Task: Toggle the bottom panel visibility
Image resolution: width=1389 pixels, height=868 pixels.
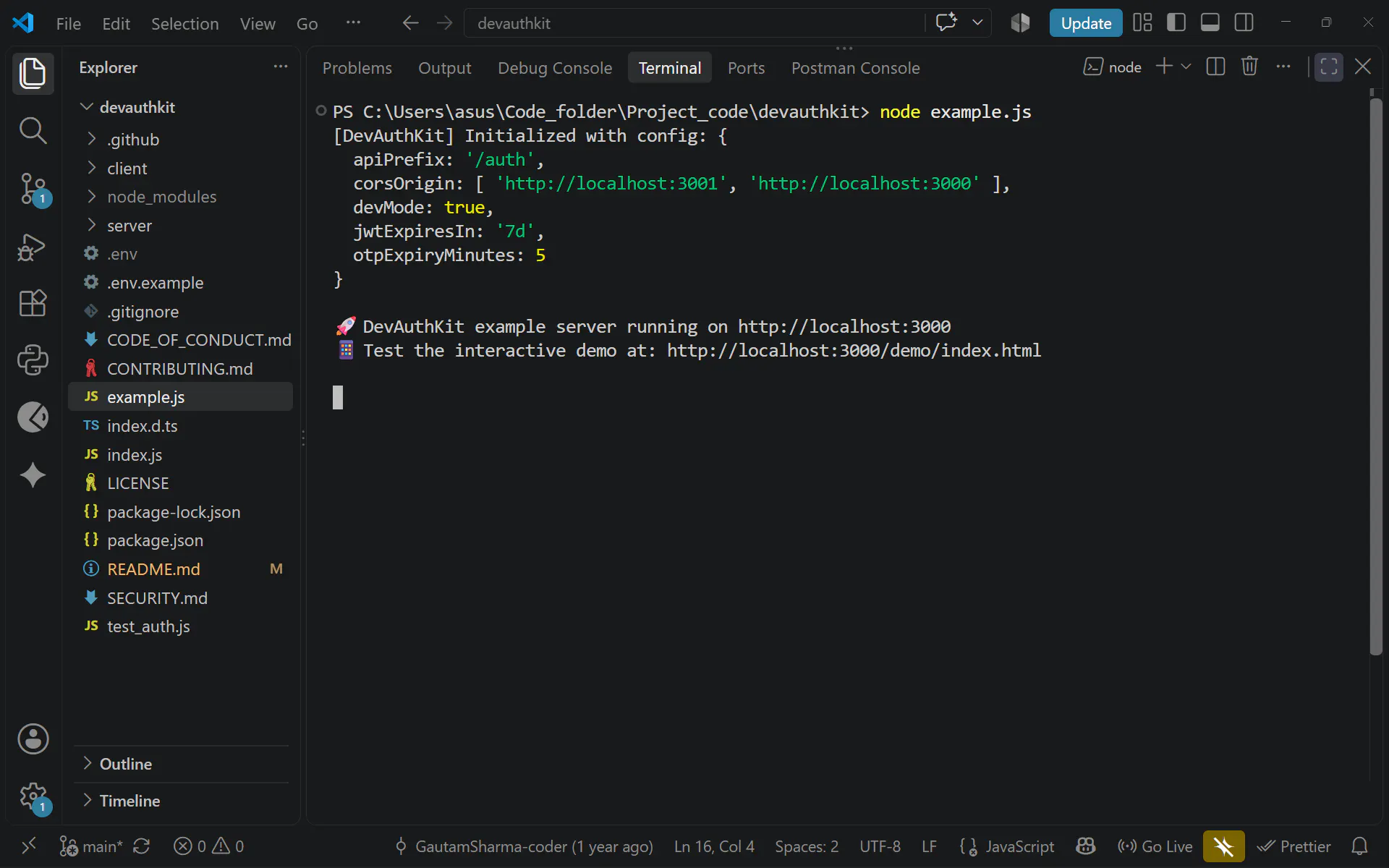Action: pyautogui.click(x=1210, y=22)
